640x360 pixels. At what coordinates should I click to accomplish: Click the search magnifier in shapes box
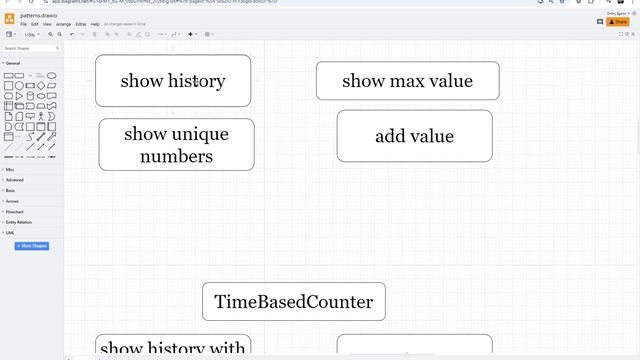(x=58, y=48)
